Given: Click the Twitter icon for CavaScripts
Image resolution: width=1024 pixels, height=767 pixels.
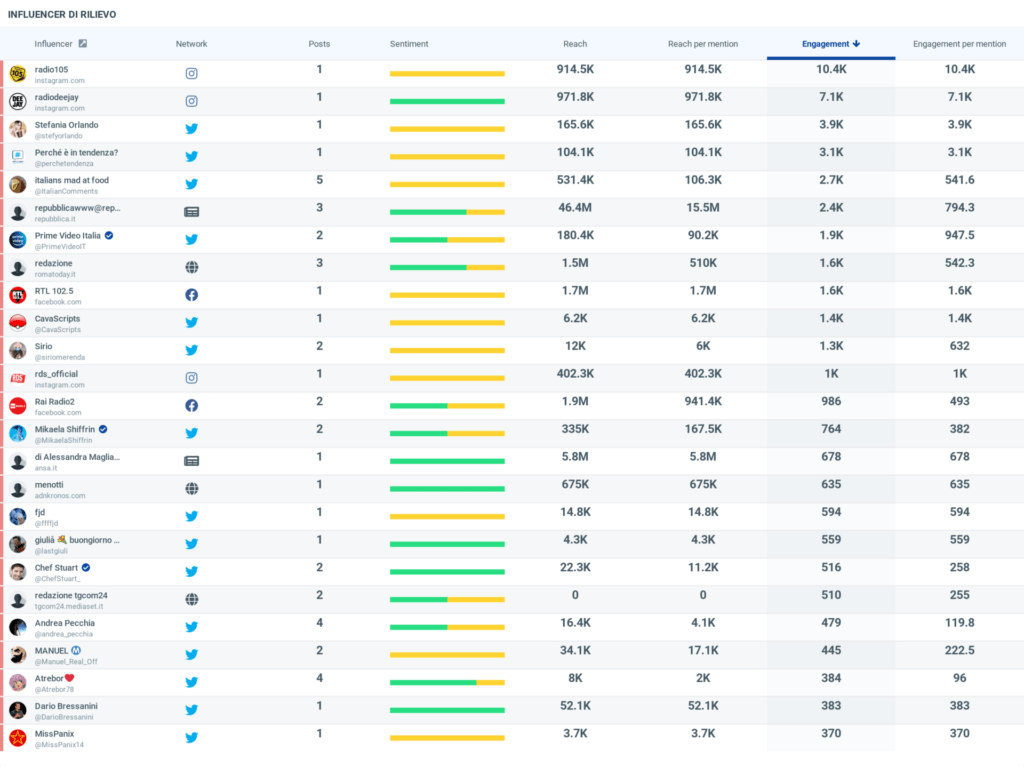Looking at the screenshot, I should coord(191,322).
